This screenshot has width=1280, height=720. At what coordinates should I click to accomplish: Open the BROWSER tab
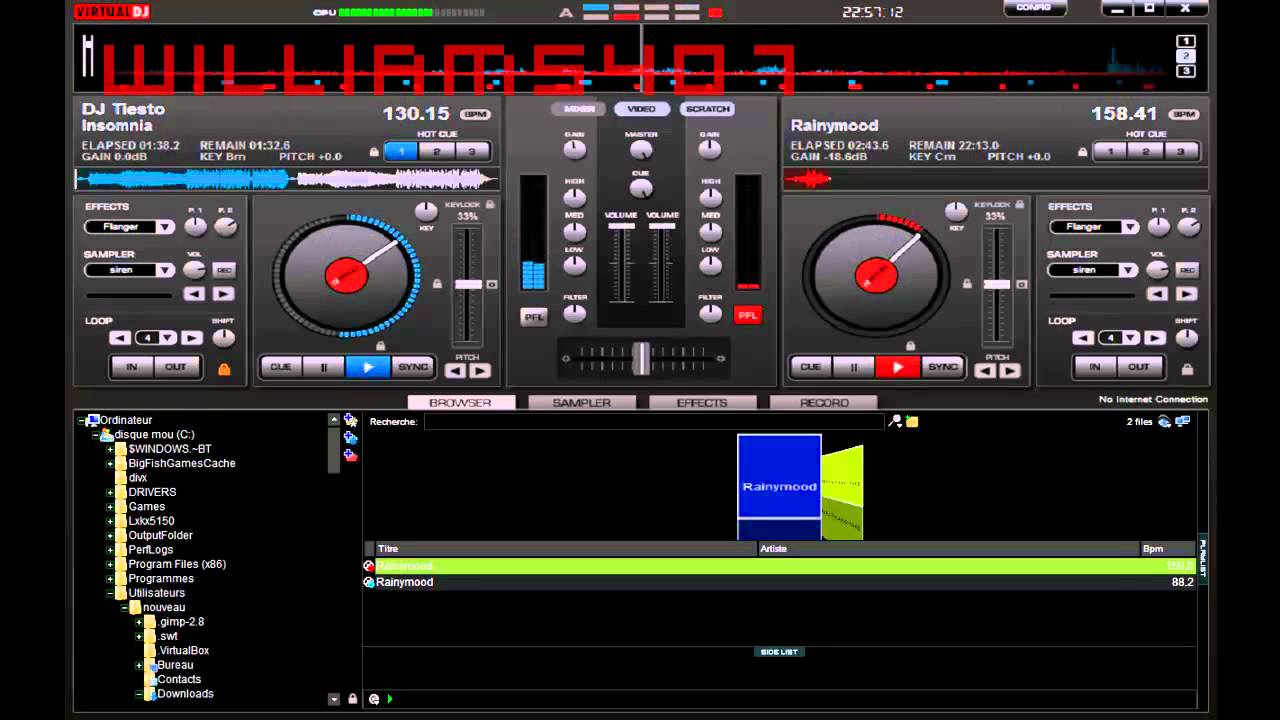pos(460,403)
